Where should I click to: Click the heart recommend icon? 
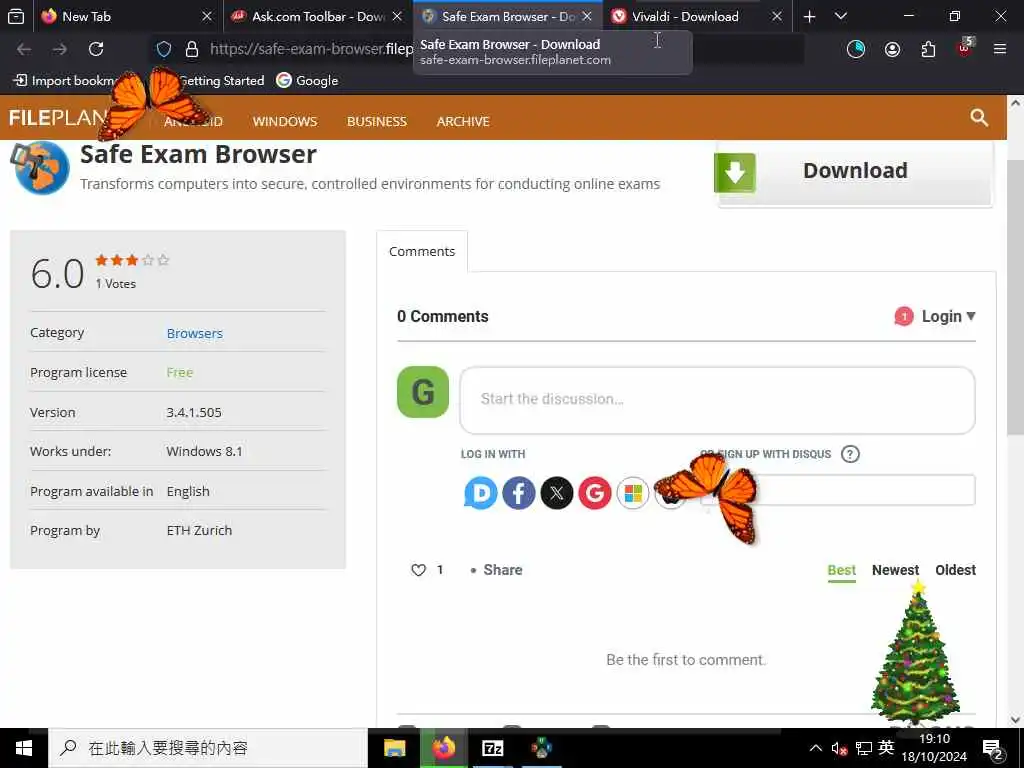pos(419,570)
